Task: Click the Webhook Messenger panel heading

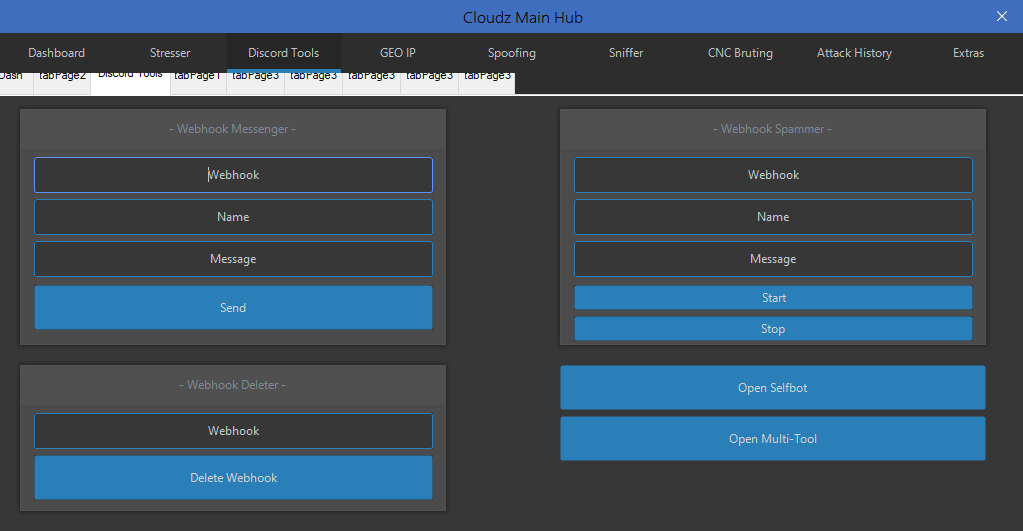Action: [x=233, y=129]
